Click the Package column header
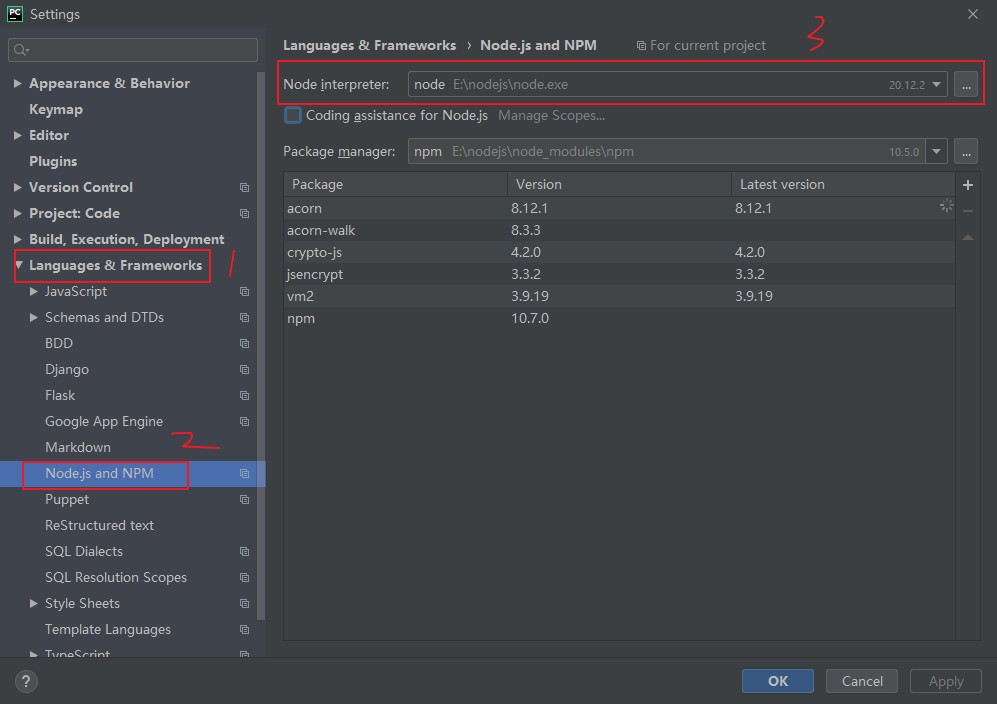This screenshot has width=997, height=704. coord(395,184)
